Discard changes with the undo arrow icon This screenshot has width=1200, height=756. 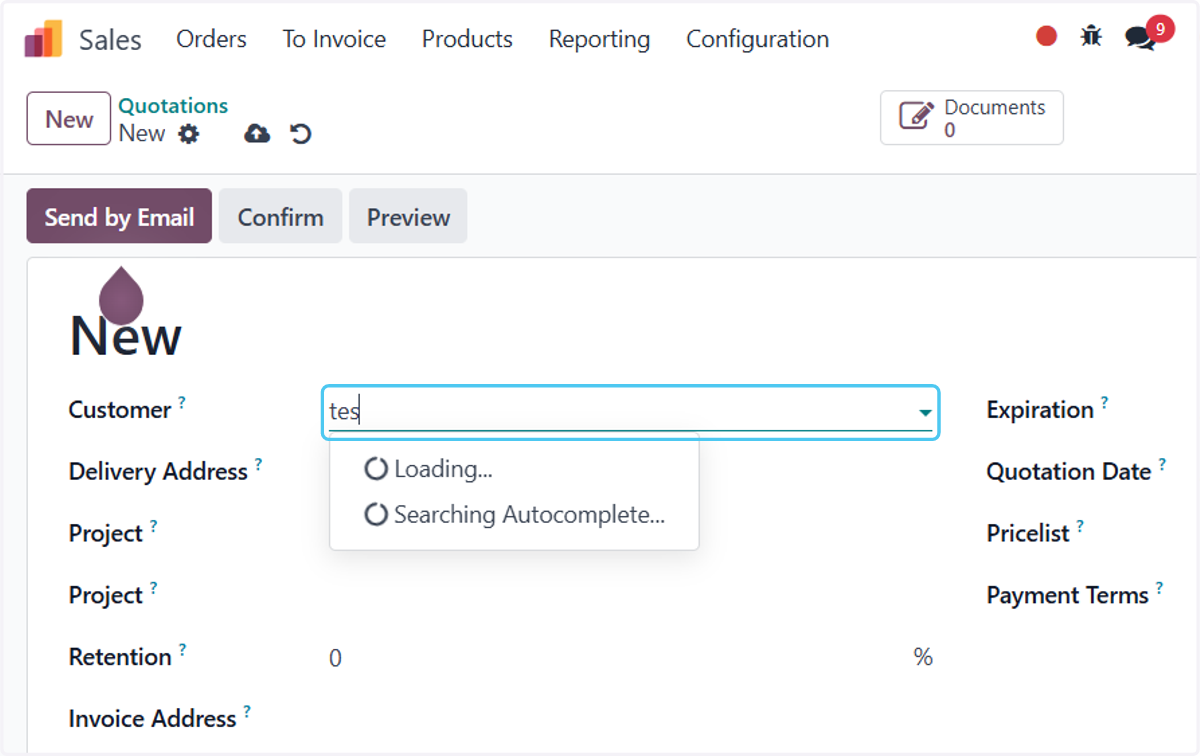[301, 134]
